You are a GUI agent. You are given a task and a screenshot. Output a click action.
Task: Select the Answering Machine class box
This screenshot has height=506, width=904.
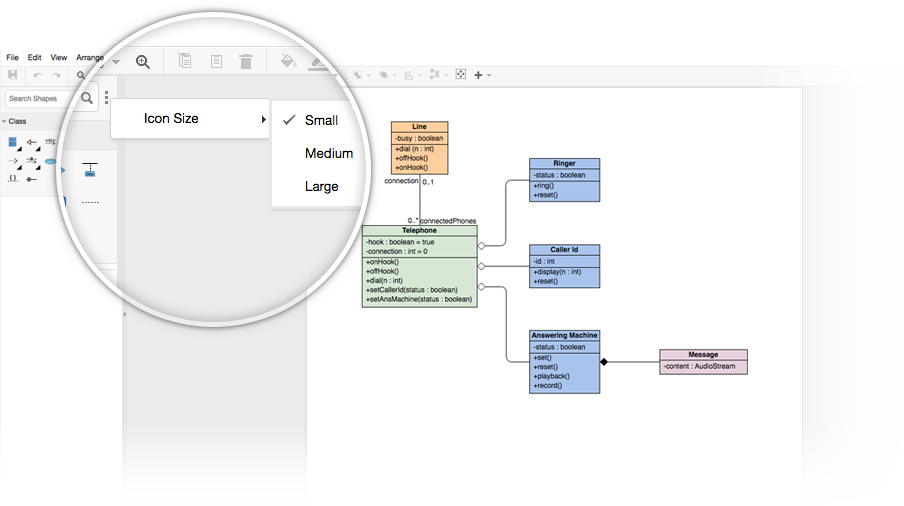click(x=564, y=362)
